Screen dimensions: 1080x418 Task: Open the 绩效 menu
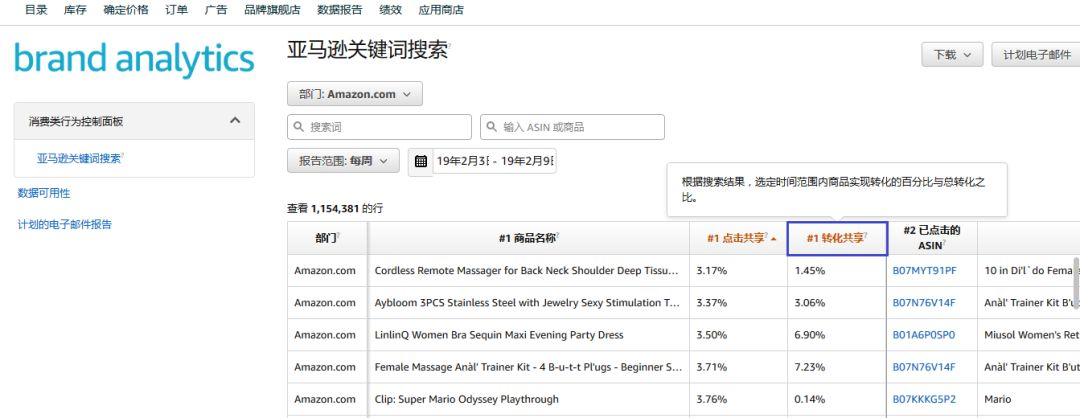tap(391, 10)
